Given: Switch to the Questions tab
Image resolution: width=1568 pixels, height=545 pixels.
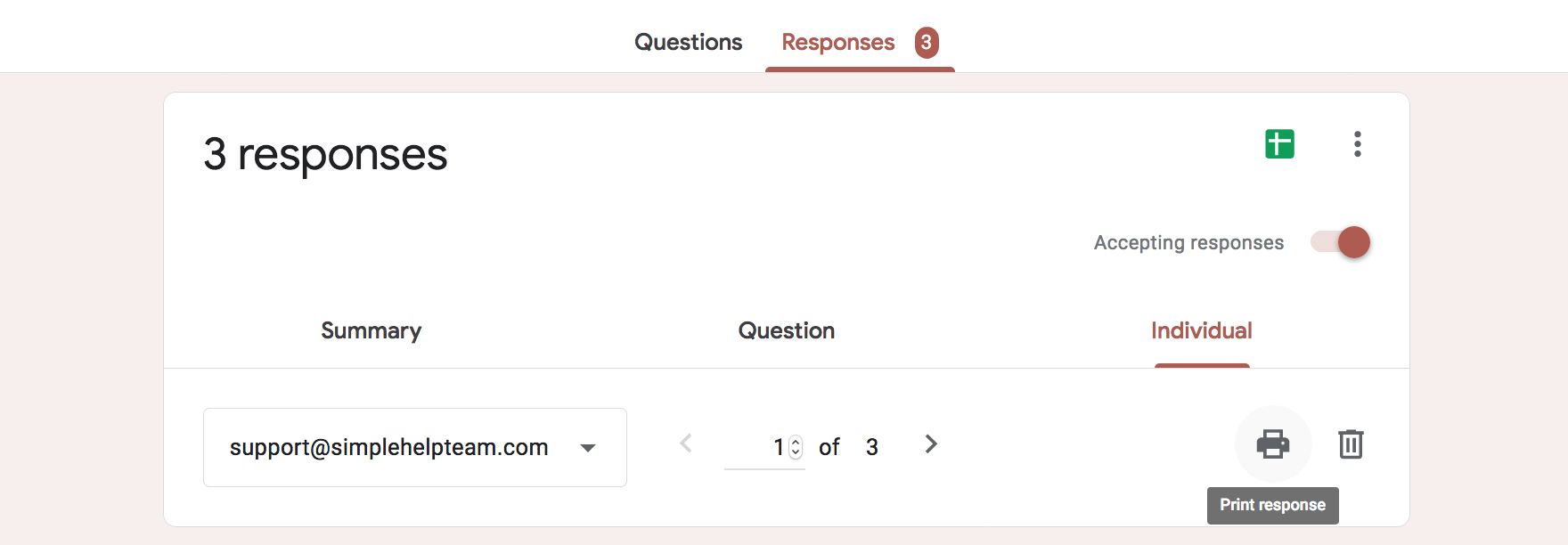Looking at the screenshot, I should tap(688, 42).
